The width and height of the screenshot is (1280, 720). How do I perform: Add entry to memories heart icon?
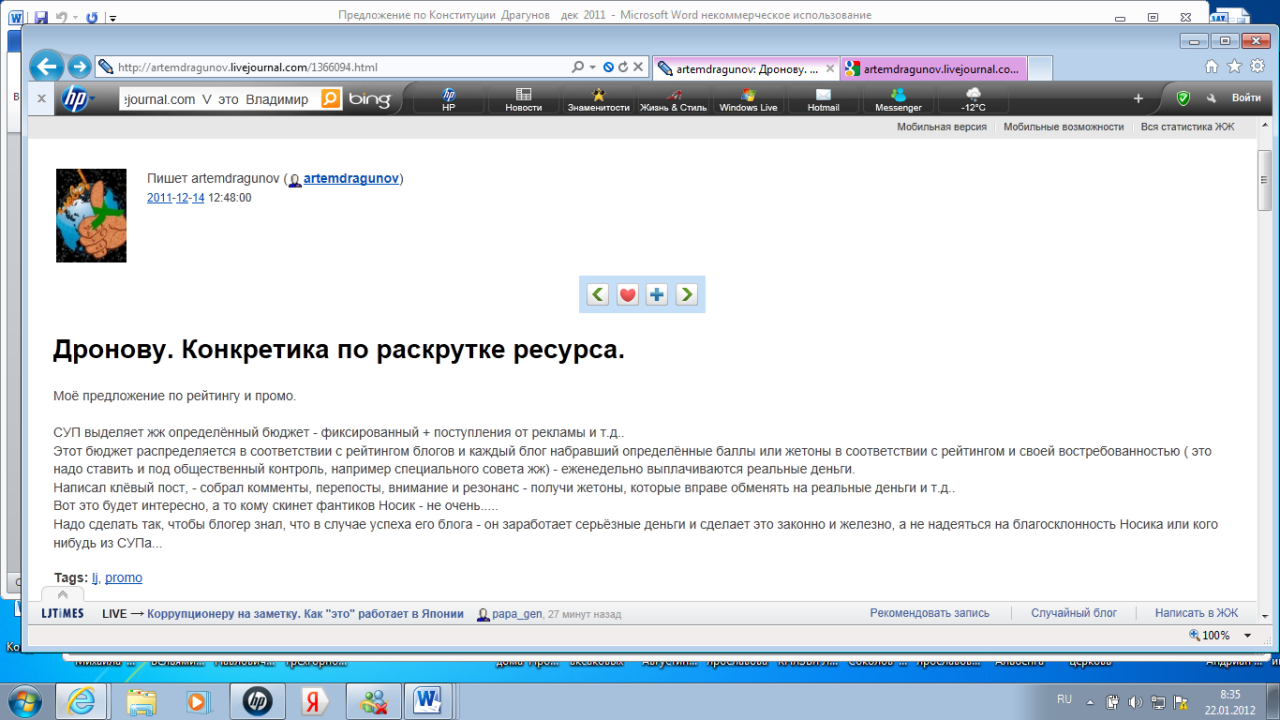(627, 294)
